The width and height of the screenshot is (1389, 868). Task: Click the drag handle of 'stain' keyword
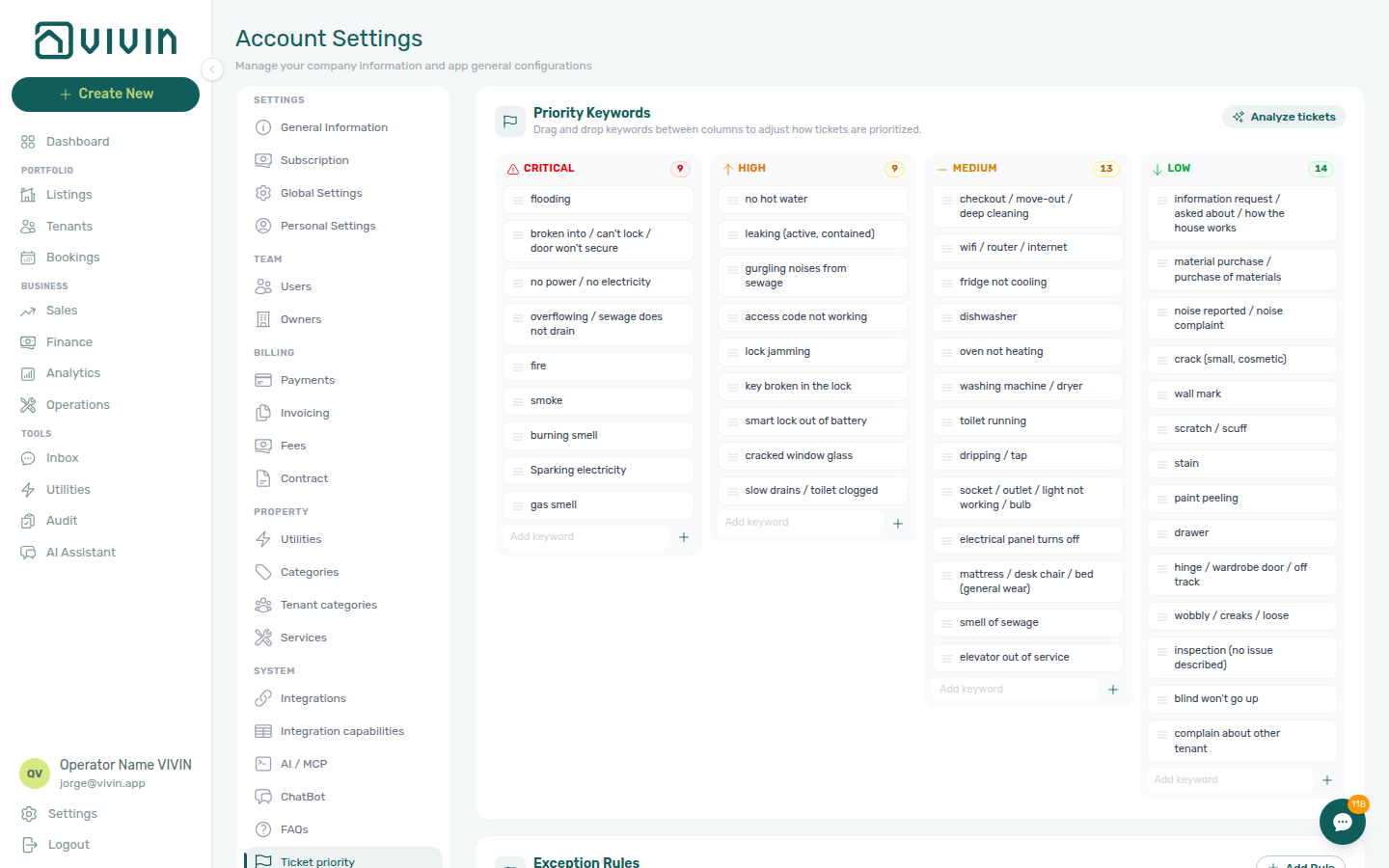click(1162, 464)
